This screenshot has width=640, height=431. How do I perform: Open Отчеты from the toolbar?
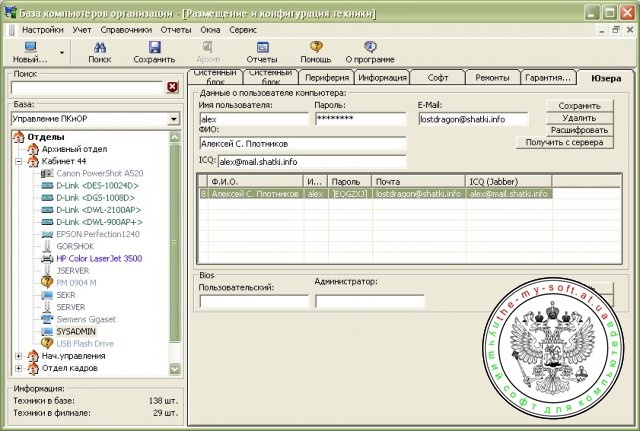[x=261, y=47]
